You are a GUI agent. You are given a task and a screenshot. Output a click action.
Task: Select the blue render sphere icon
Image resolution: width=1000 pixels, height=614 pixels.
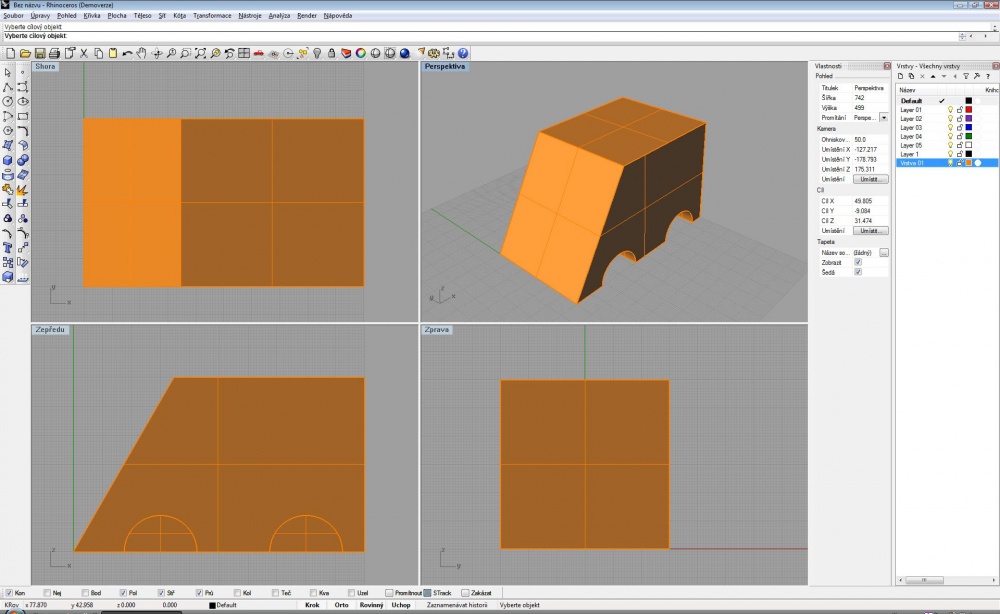click(x=405, y=54)
